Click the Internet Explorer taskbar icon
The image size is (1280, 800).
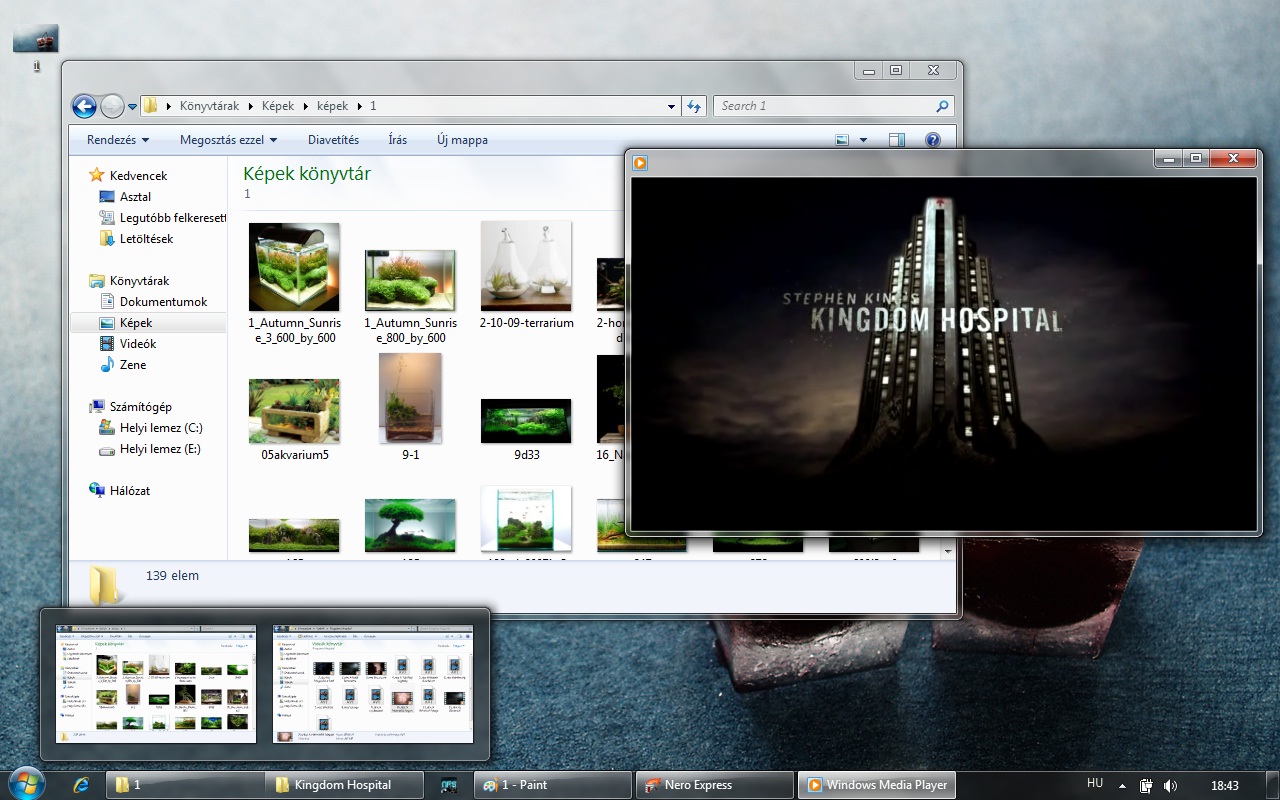(x=82, y=785)
